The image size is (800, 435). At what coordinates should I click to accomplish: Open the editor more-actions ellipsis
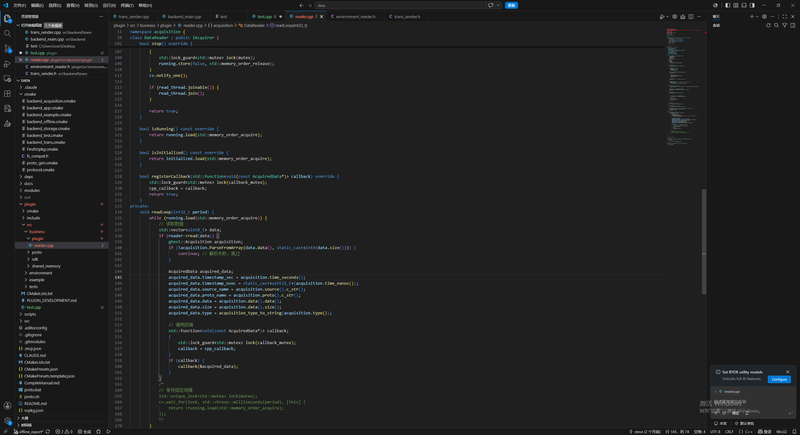point(699,16)
